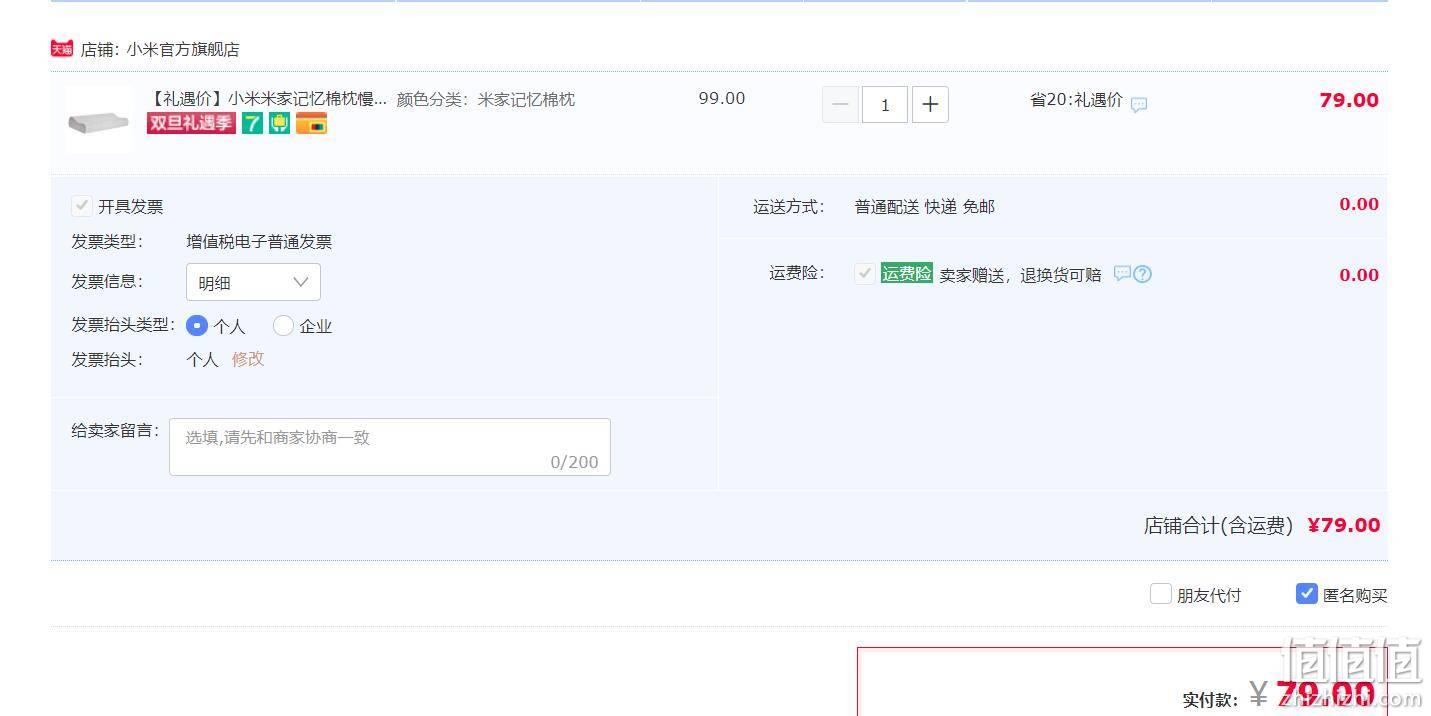Viewport: 1431px width, 716px height.
Task: Click the Tmall logo beside the store name
Action: pos(62,48)
